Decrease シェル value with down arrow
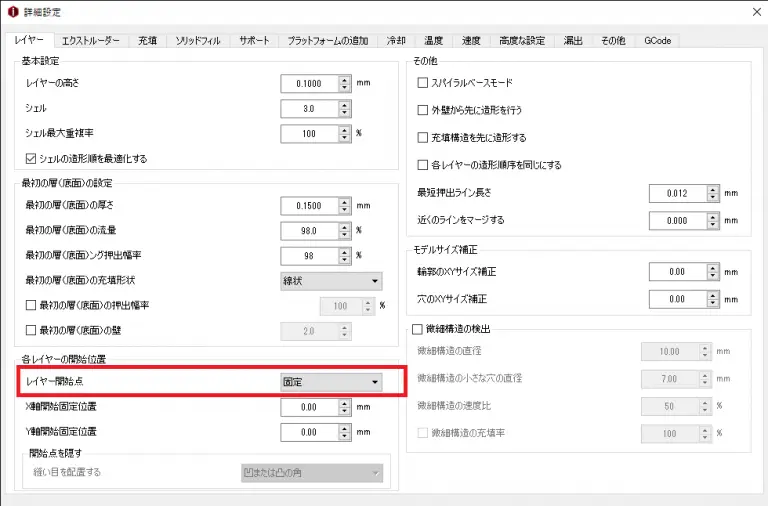Image resolution: width=768 pixels, height=506 pixels. click(x=345, y=112)
